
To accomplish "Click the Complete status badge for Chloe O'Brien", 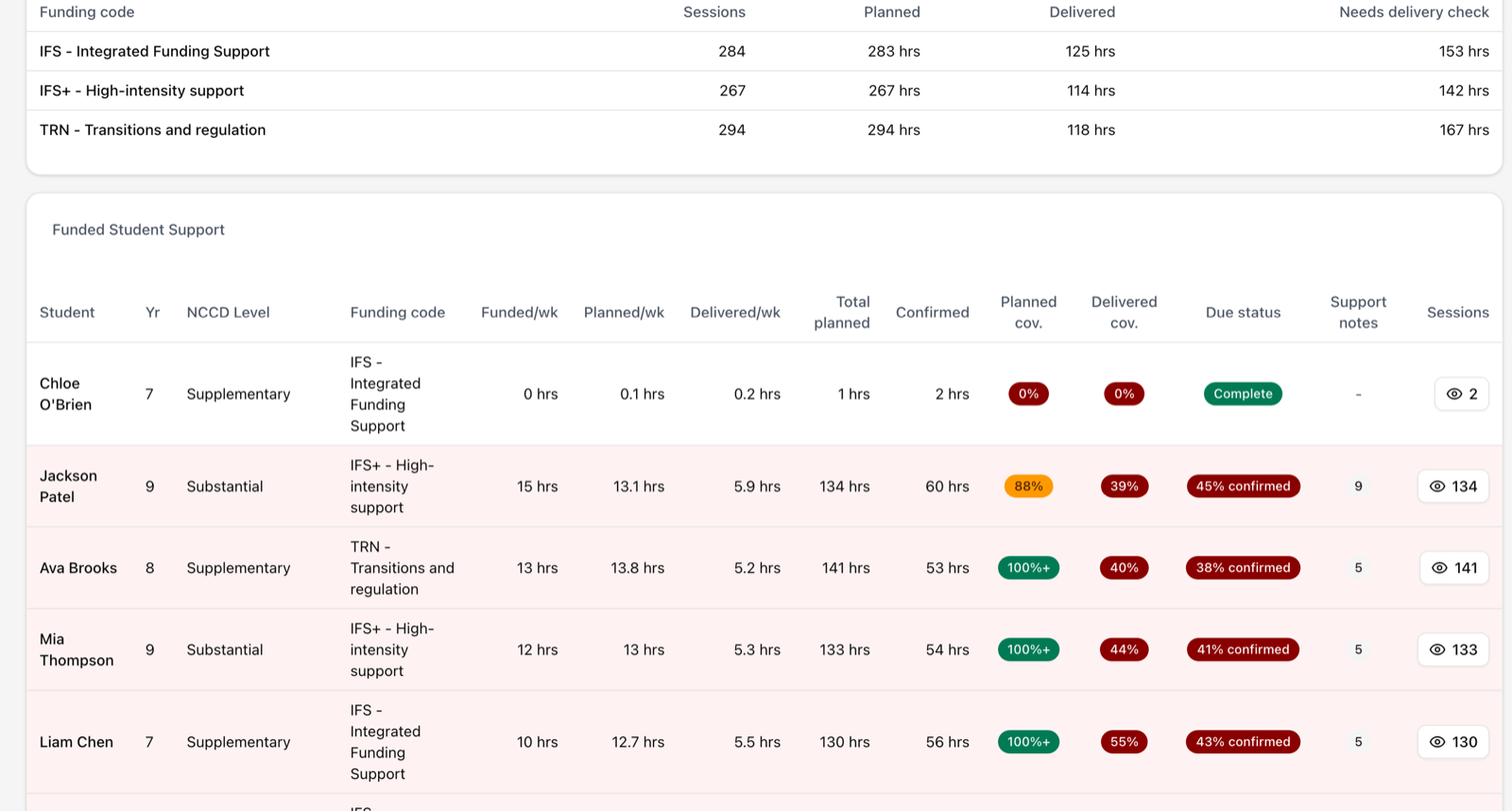I will [x=1243, y=394].
